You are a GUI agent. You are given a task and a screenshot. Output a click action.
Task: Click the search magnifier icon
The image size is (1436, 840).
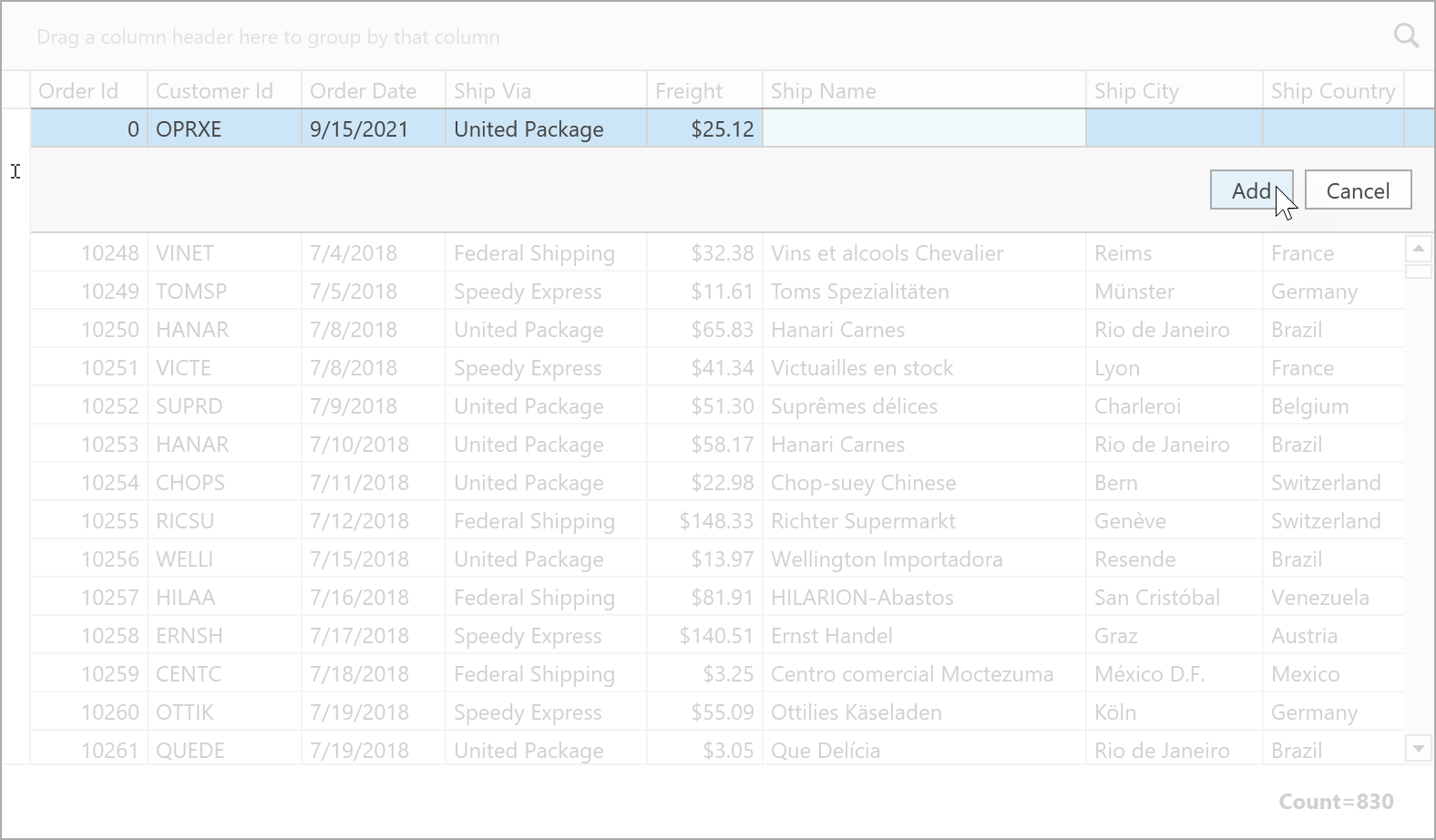1406,36
